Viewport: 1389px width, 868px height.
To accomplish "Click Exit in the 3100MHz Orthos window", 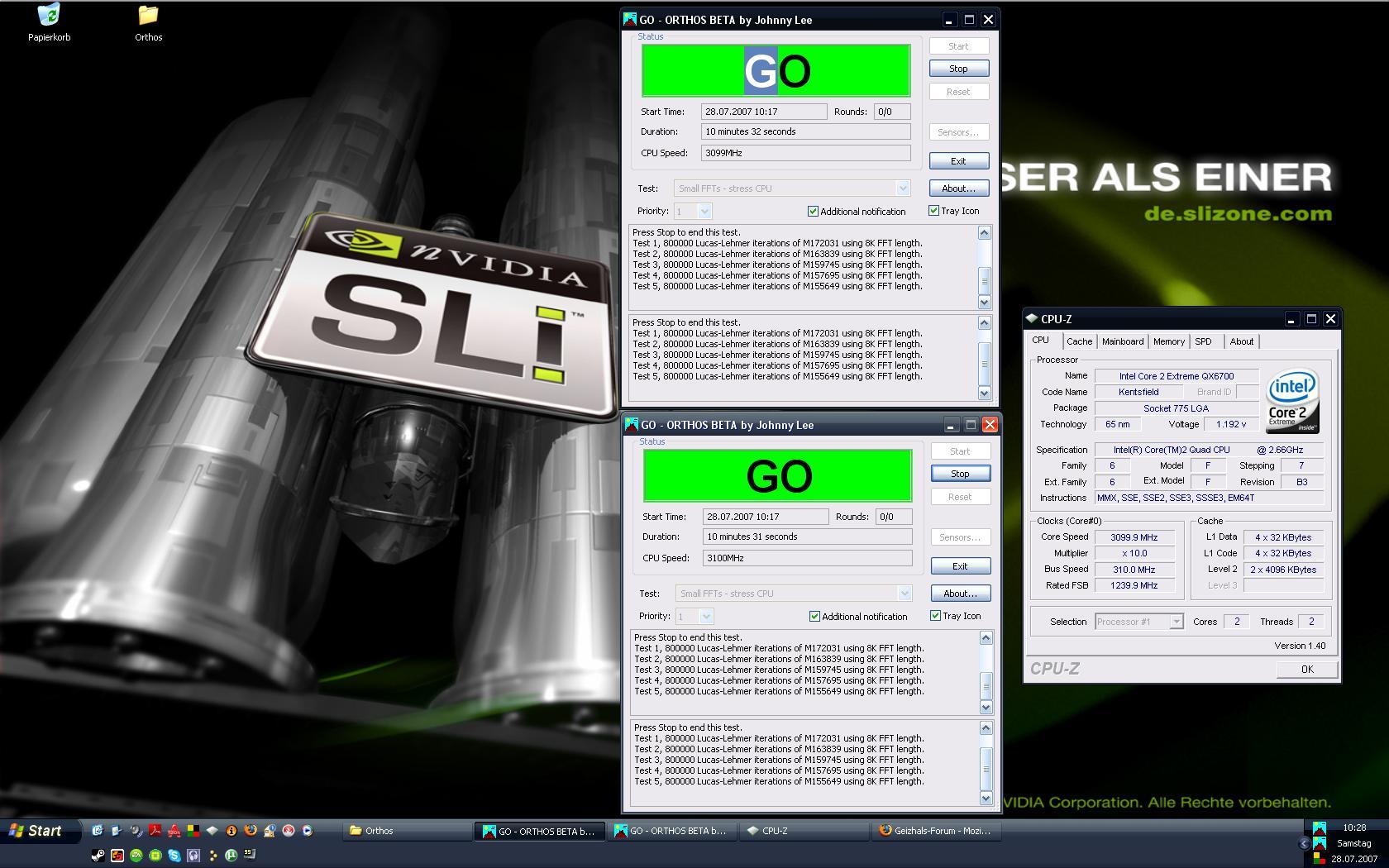I will click(960, 566).
